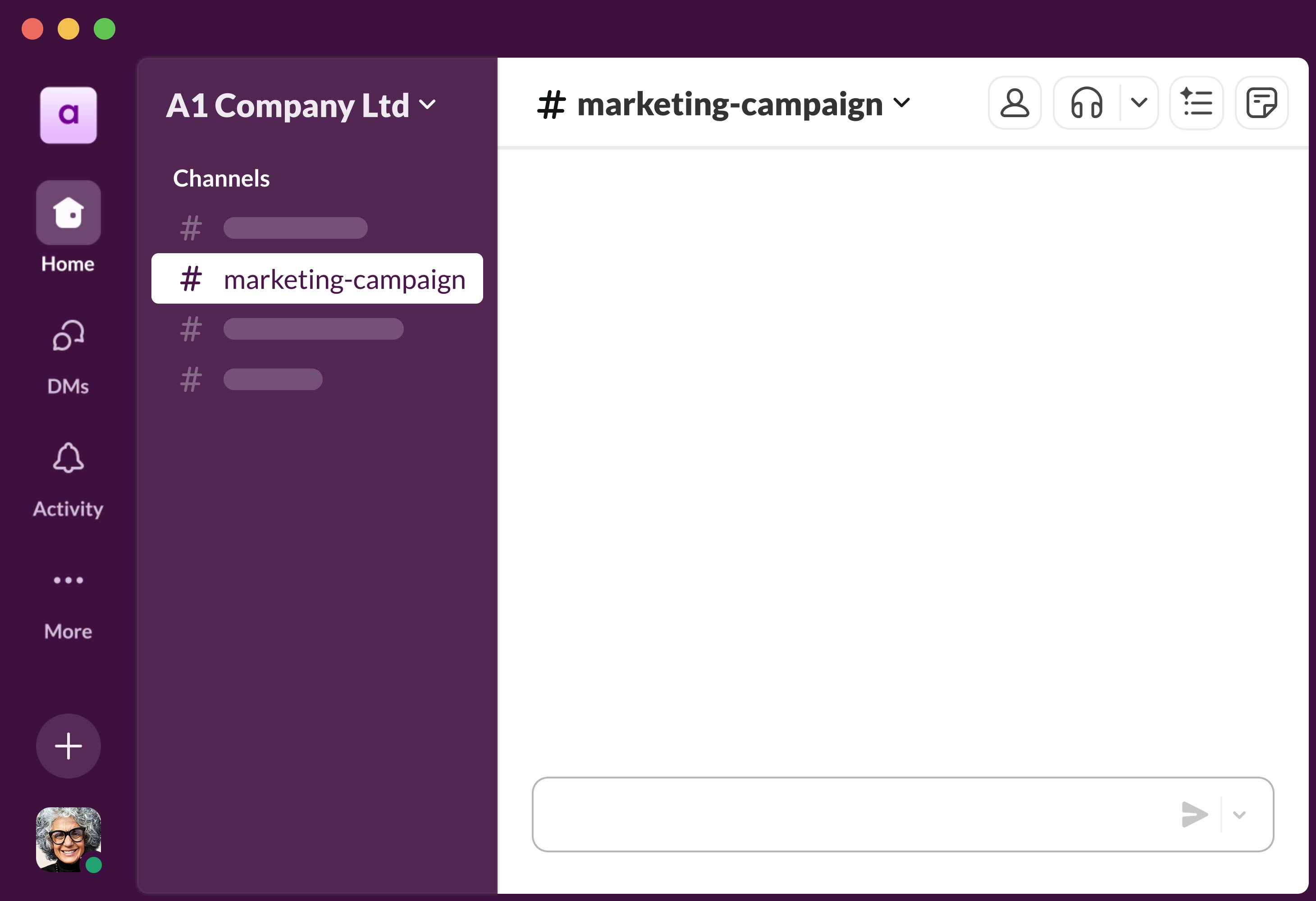Open the channel canvas icon
The width and height of the screenshot is (1316, 901).
[1196, 103]
